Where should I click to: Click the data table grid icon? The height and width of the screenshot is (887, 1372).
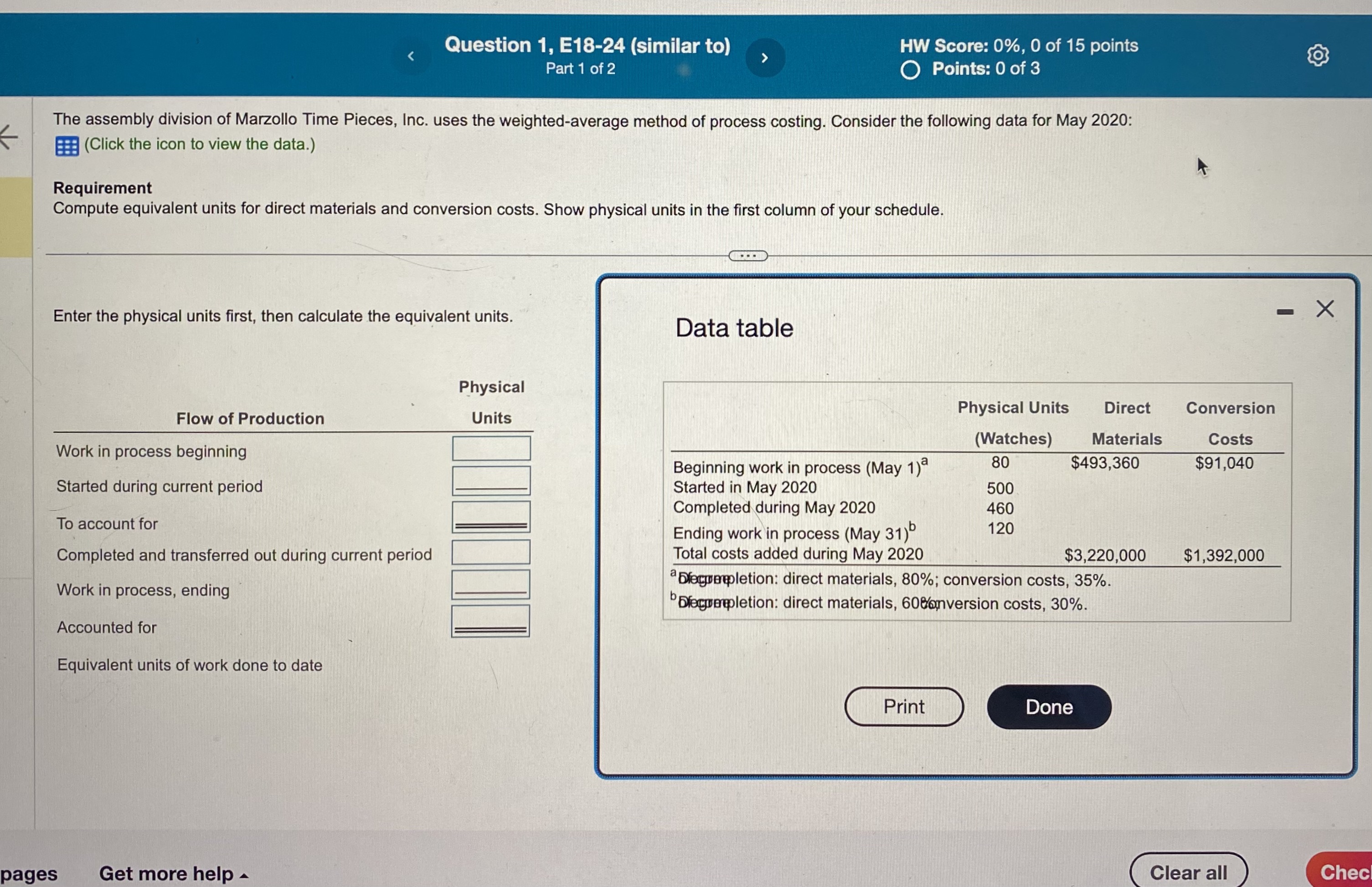67,146
